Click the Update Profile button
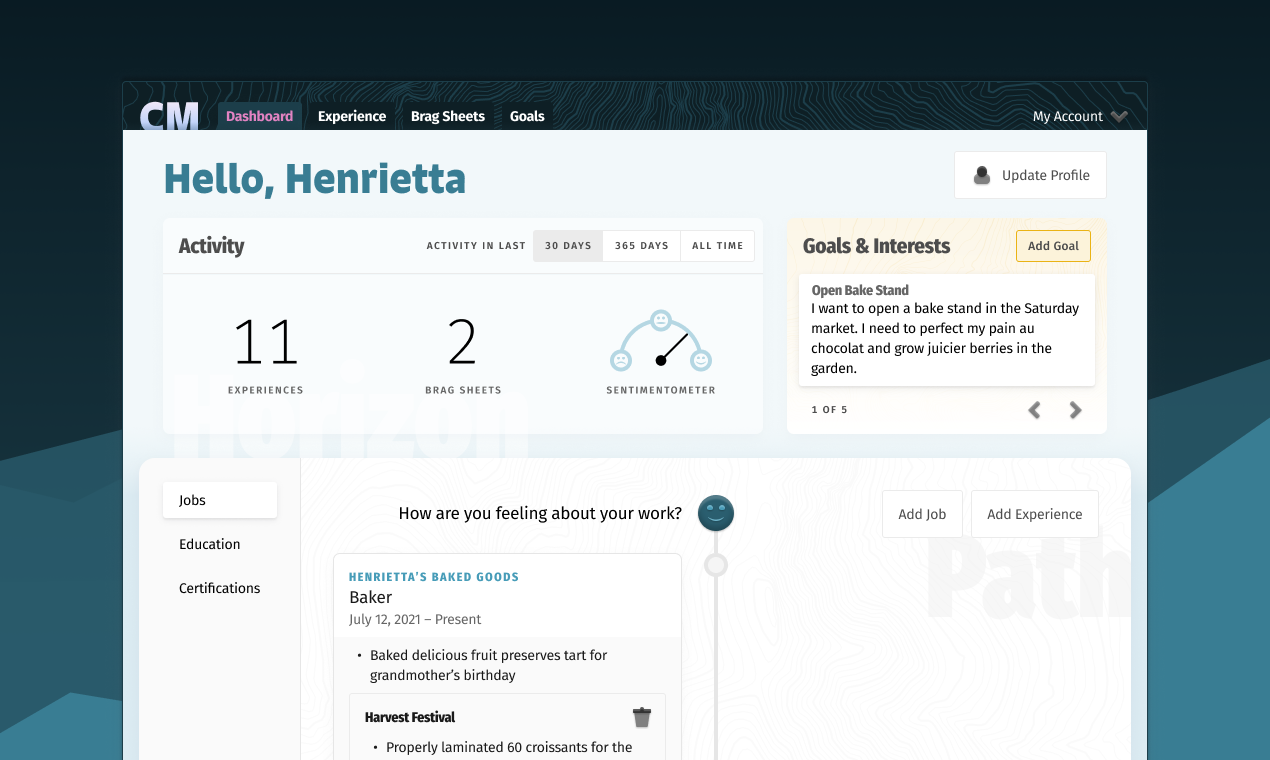 coord(1030,175)
